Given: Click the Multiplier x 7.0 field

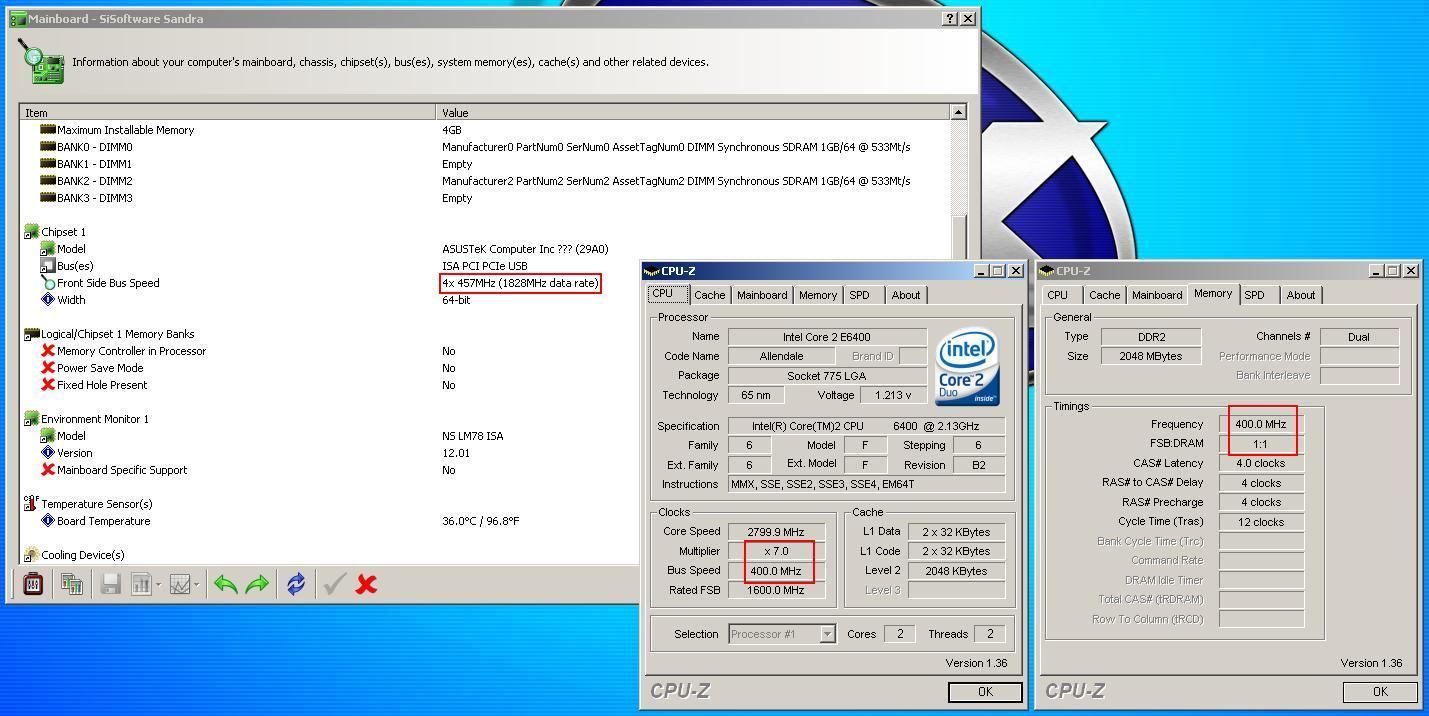Looking at the screenshot, I should [777, 551].
